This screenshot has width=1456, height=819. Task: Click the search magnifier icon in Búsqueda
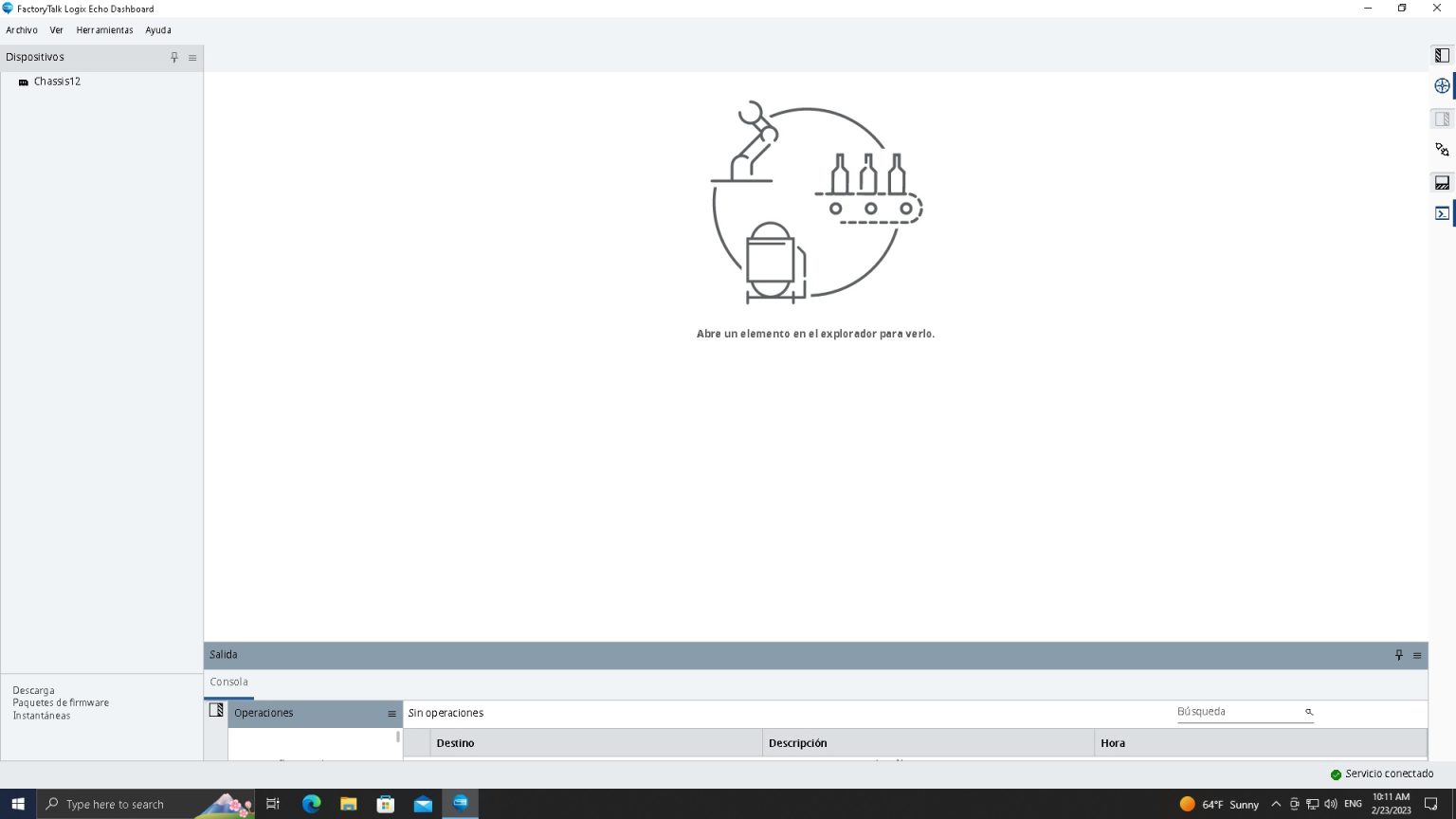click(1308, 712)
